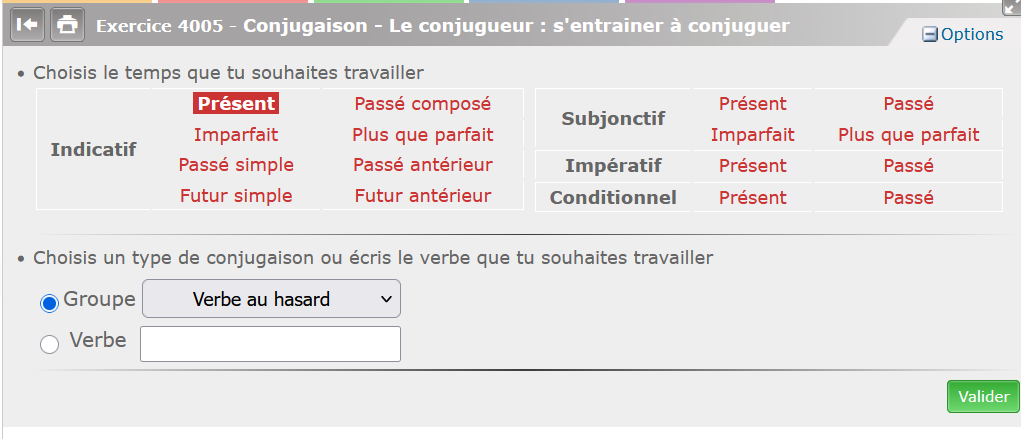Select the Subjonctif Imparfait tense
Screen dimensions: 1021x439
pyautogui.click(x=753, y=135)
